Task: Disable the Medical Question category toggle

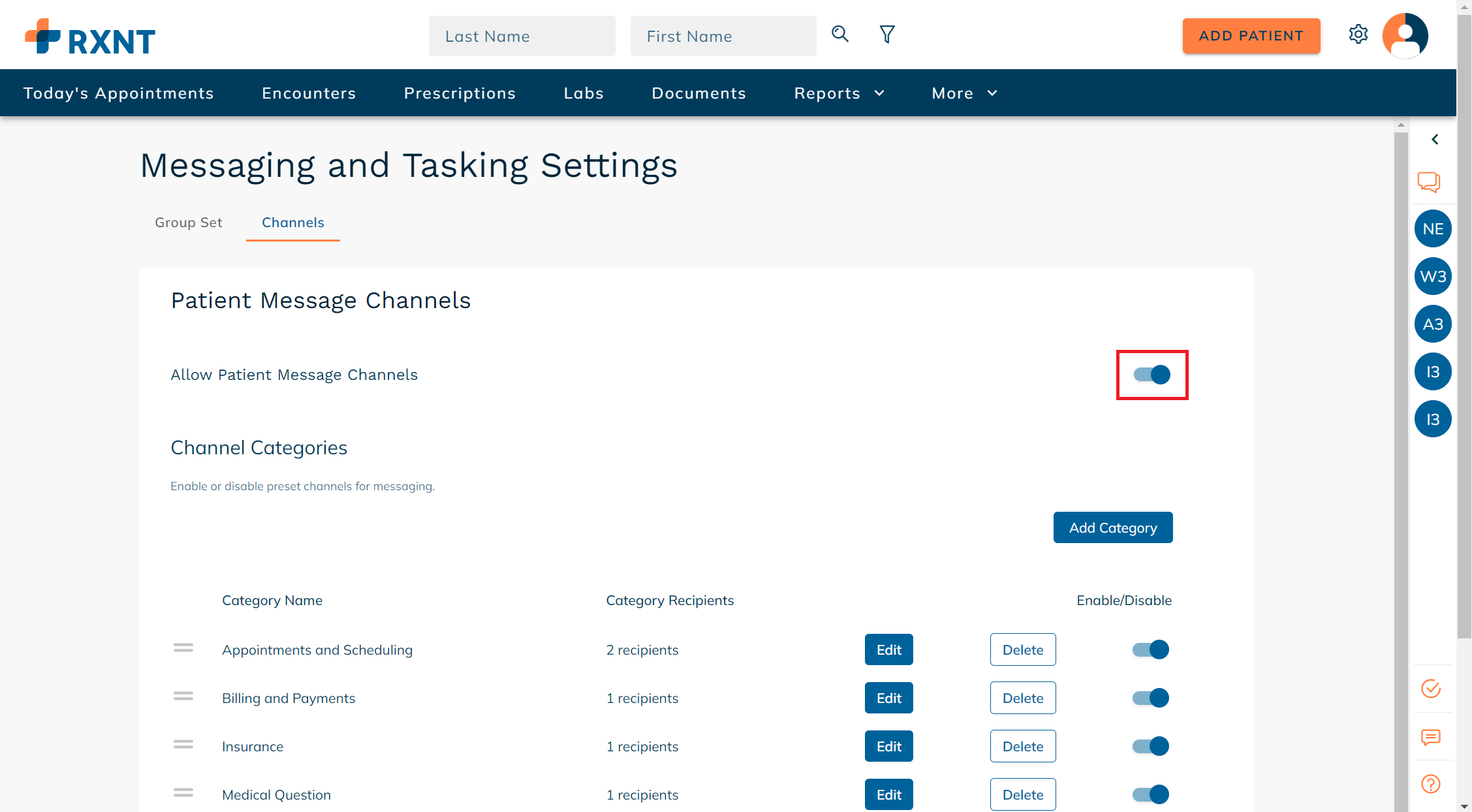Action: click(x=1150, y=794)
